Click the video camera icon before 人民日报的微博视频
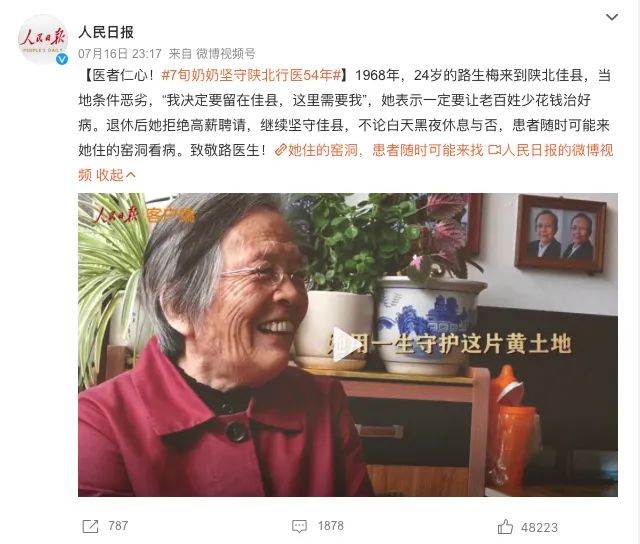Viewport: 640px width, 544px height. [494, 150]
